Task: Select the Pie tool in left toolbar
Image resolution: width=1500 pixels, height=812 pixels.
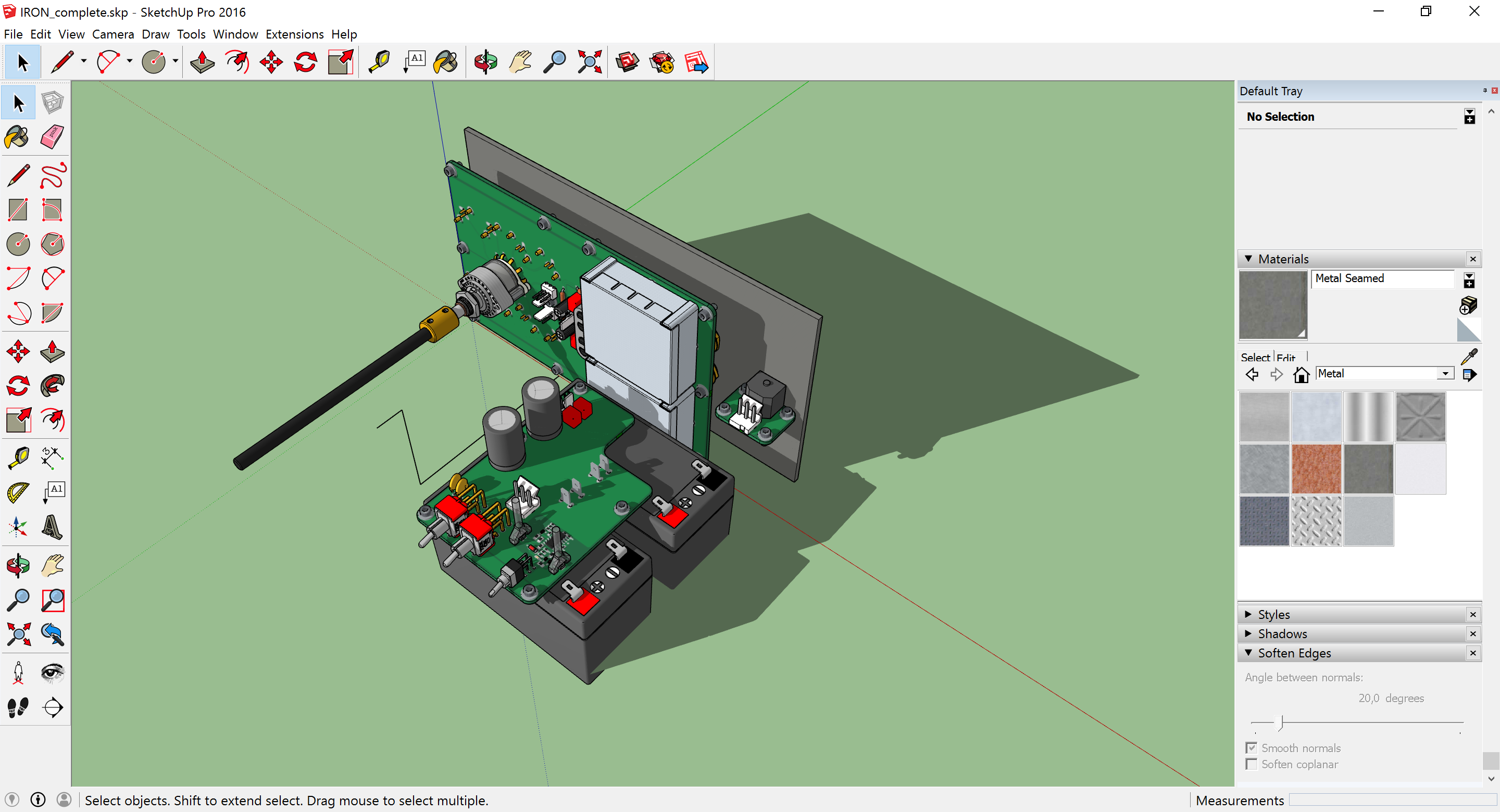Action: (53, 313)
